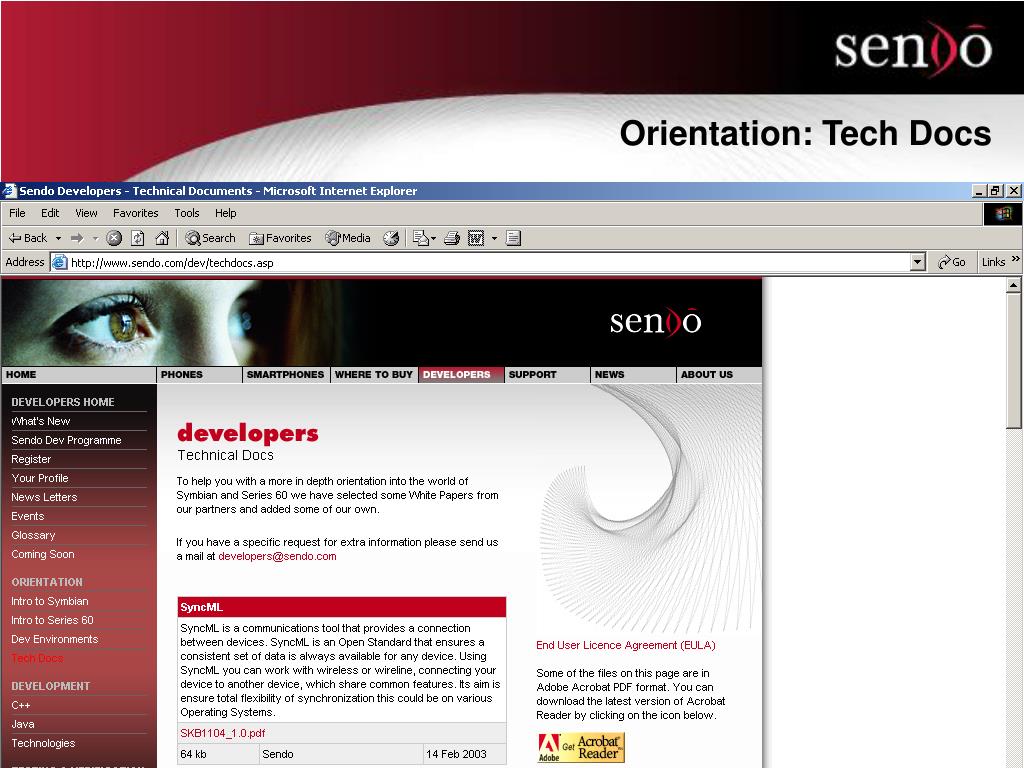Select the WHERE TO BUY tab
This screenshot has width=1024, height=768.
[x=374, y=375]
